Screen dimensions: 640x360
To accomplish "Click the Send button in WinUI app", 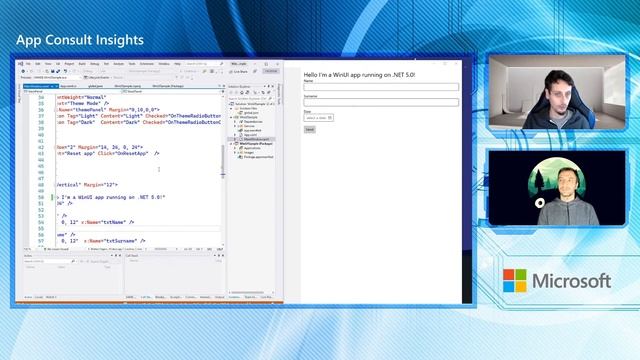I will (309, 129).
